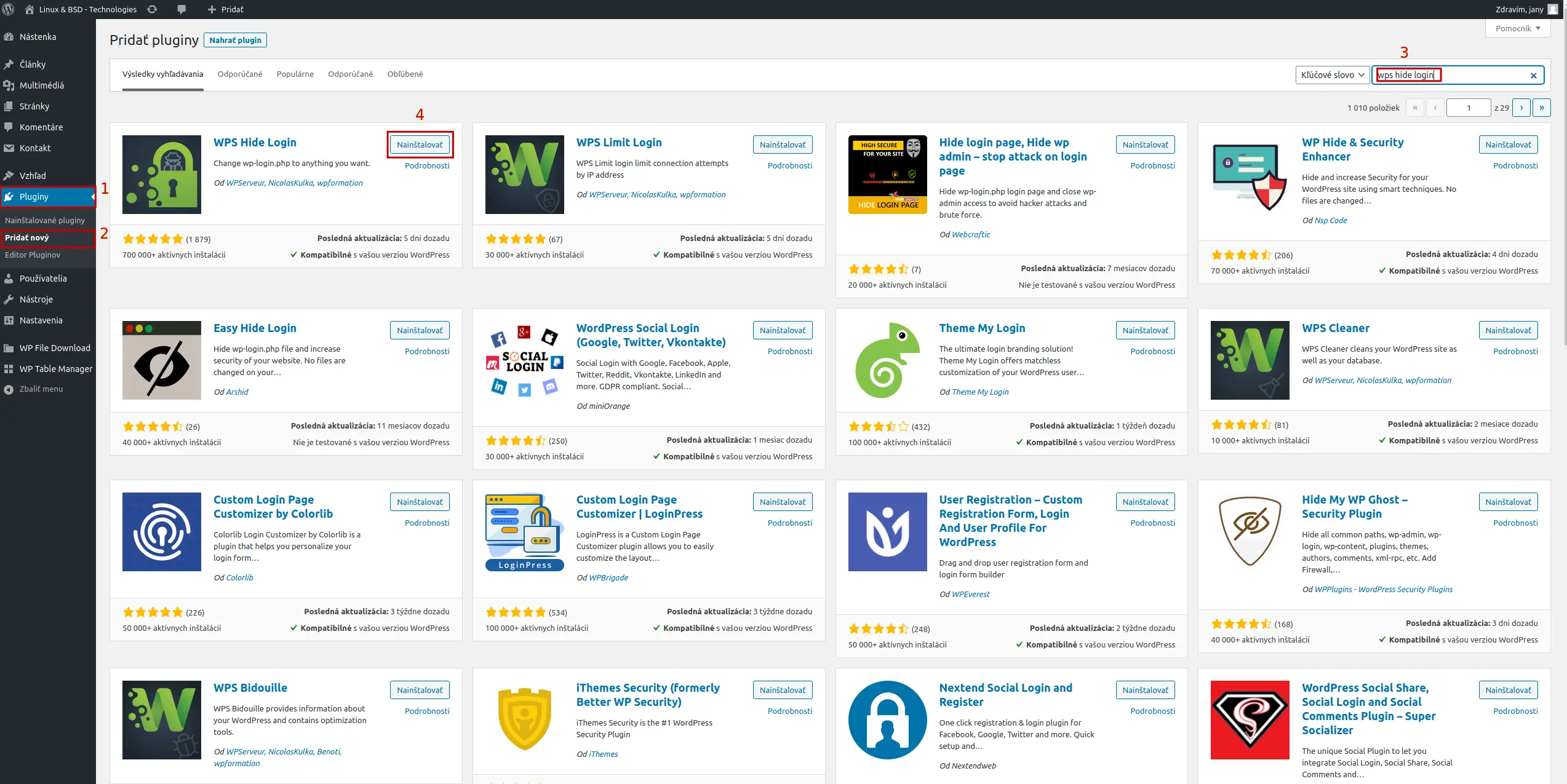
Task: Click the Nastavenia settings icon
Action: point(9,320)
